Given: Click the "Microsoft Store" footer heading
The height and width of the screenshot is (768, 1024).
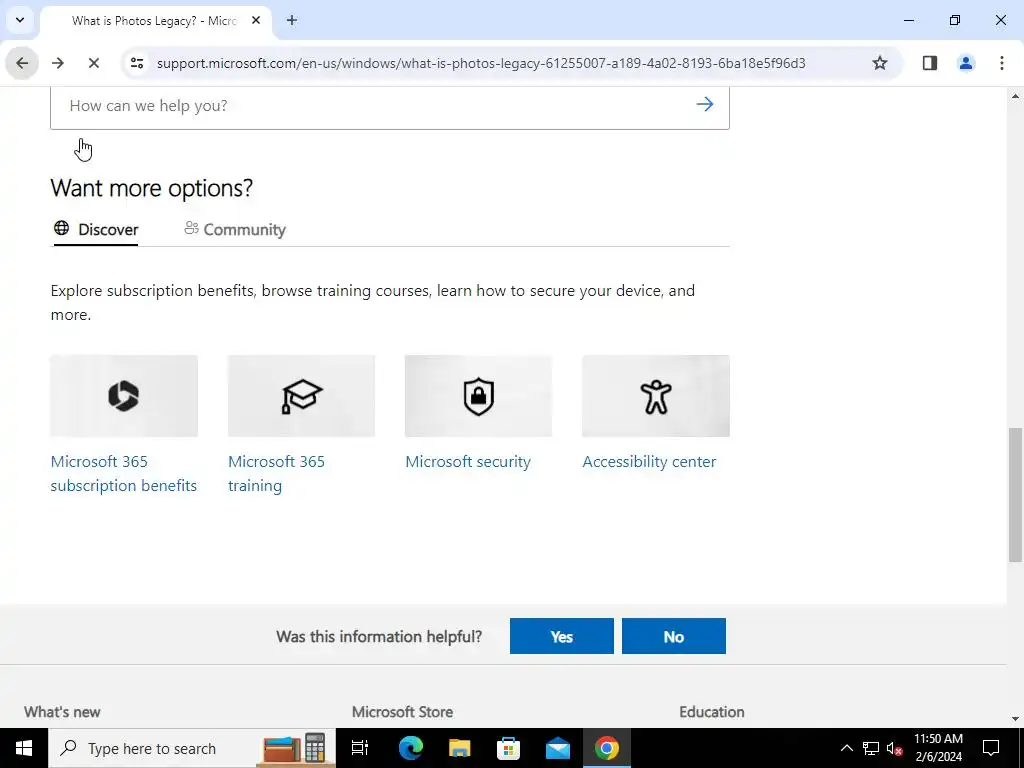Looking at the screenshot, I should coord(402,712).
